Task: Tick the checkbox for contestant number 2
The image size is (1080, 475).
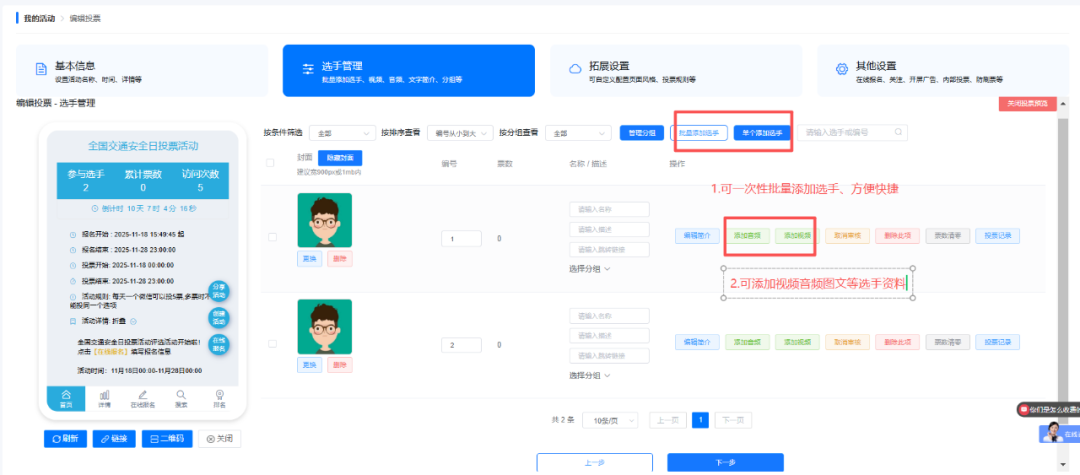Action: [x=272, y=345]
